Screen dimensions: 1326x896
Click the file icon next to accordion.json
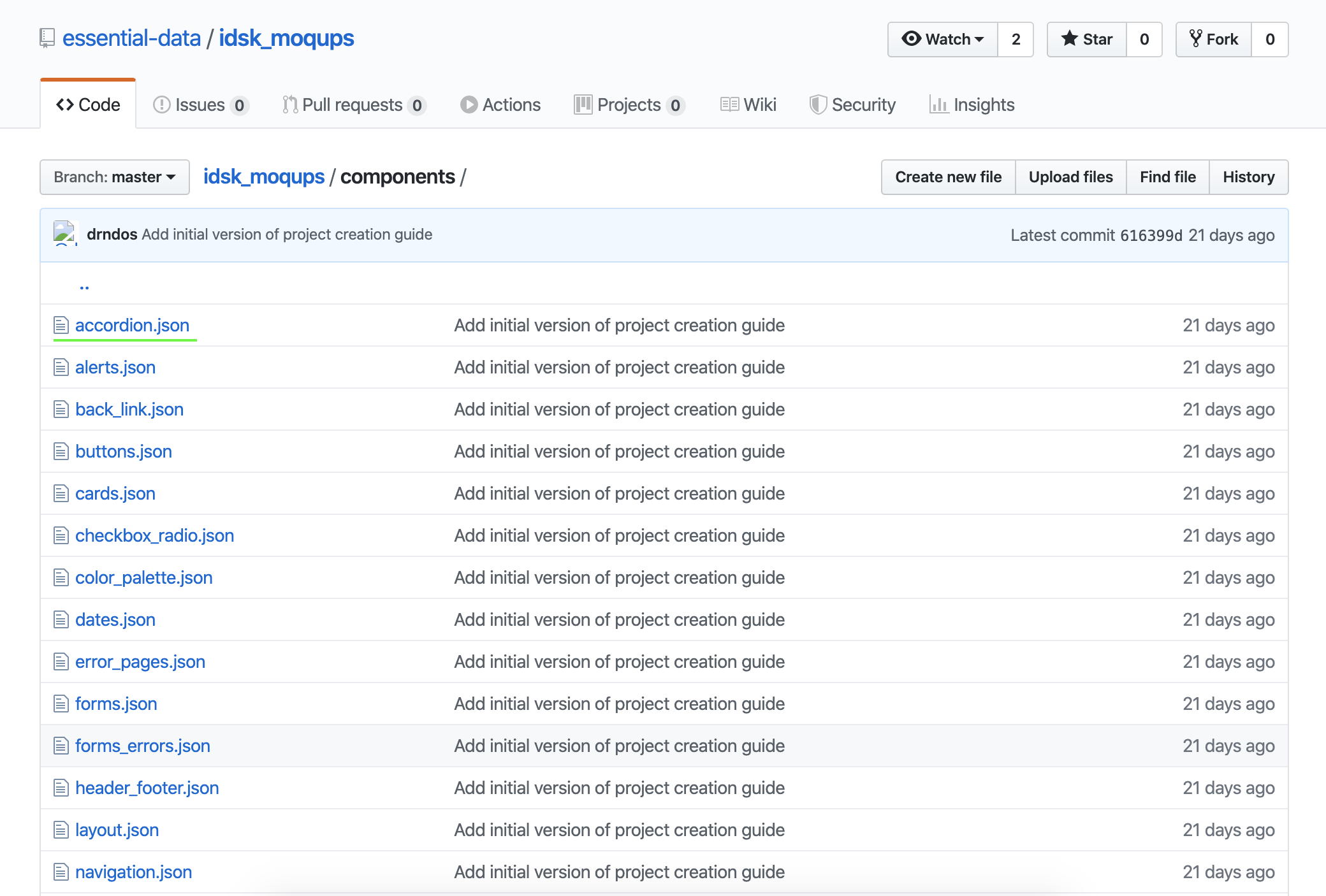pyautogui.click(x=61, y=326)
